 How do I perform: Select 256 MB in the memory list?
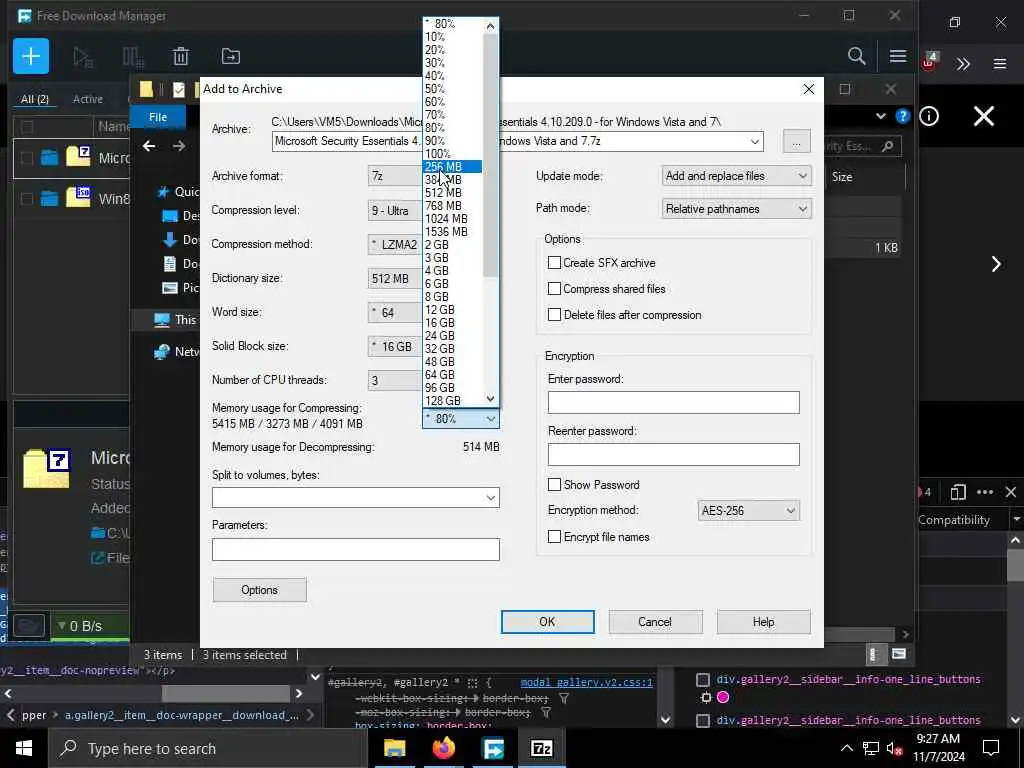(453, 167)
